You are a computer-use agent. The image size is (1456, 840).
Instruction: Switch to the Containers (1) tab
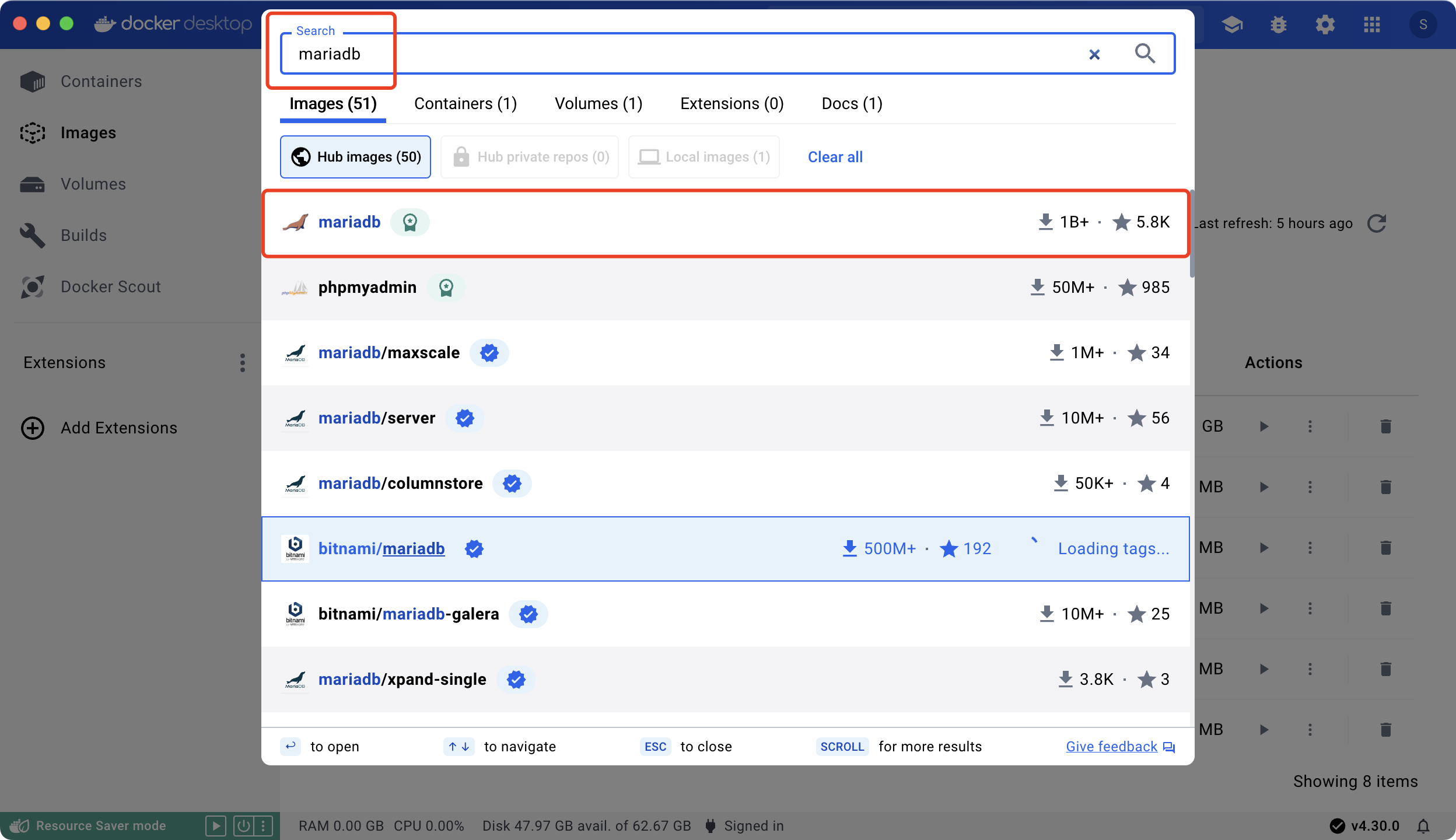tap(466, 104)
